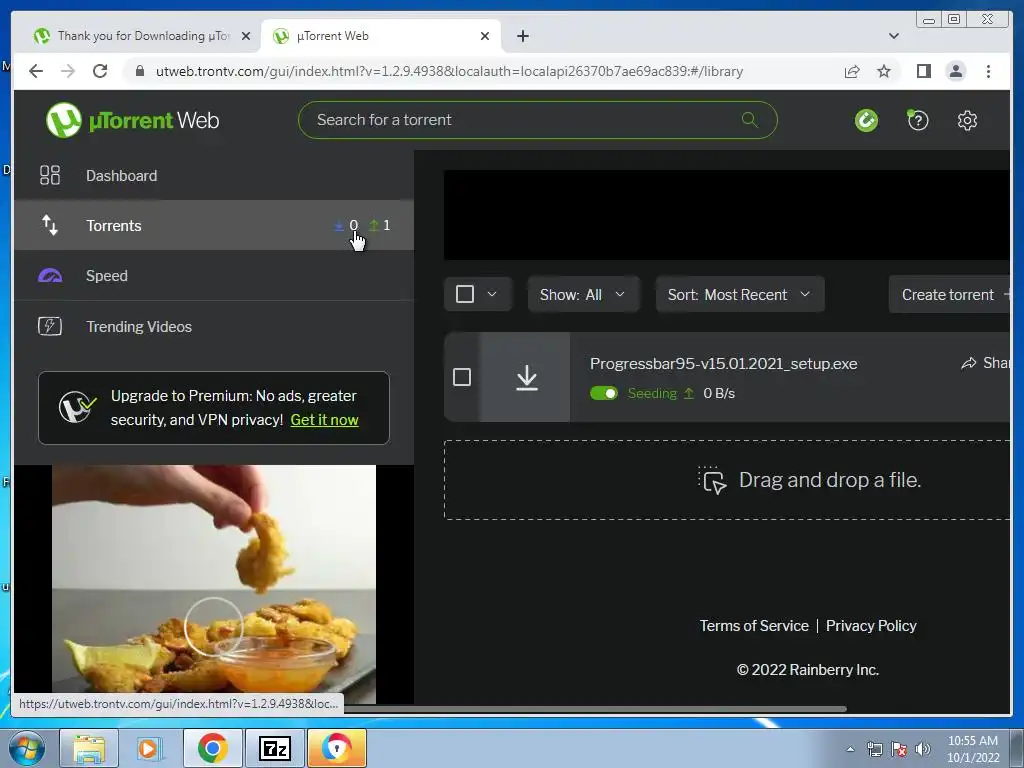Screen dimensions: 1024x768
Task: Click the Premium µTorrent badge icon
Action: pyautogui.click(x=76, y=408)
